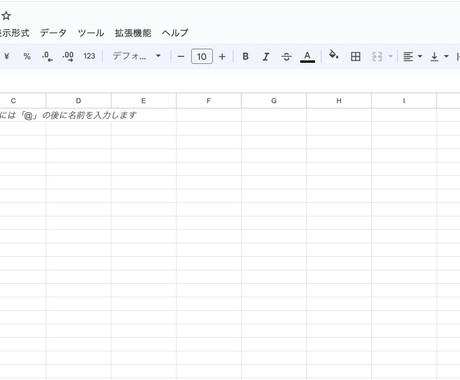Toggle italic formatting
Viewport: 460px width, 380px height.
[266, 56]
